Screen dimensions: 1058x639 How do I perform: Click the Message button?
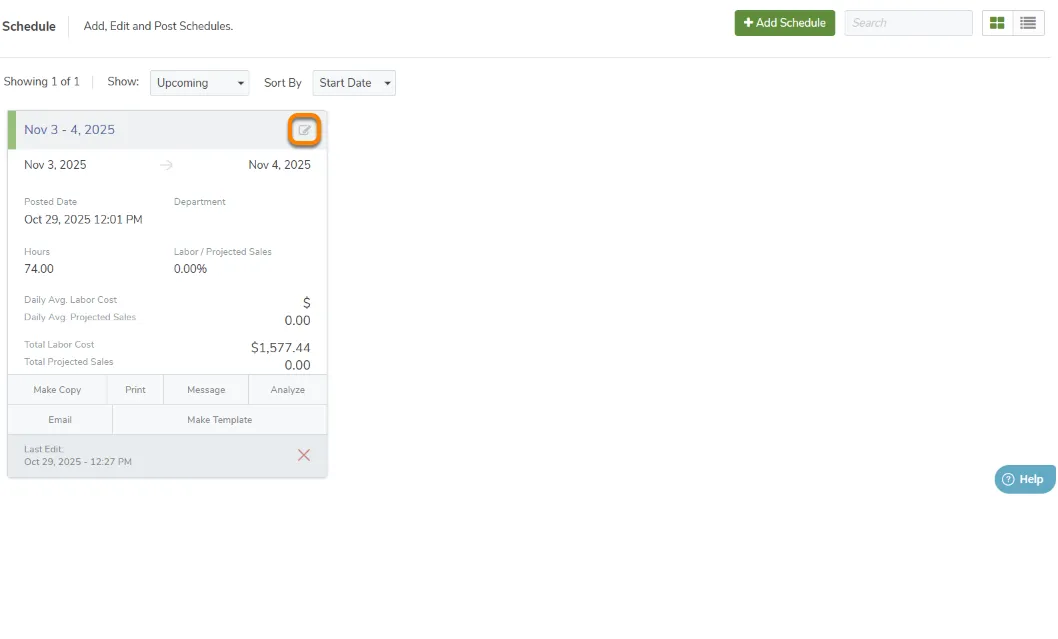(206, 390)
